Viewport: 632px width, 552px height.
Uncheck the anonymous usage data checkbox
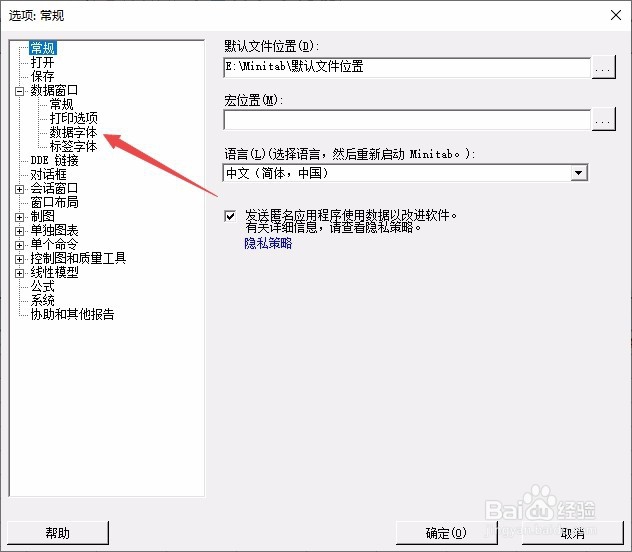[x=230, y=216]
